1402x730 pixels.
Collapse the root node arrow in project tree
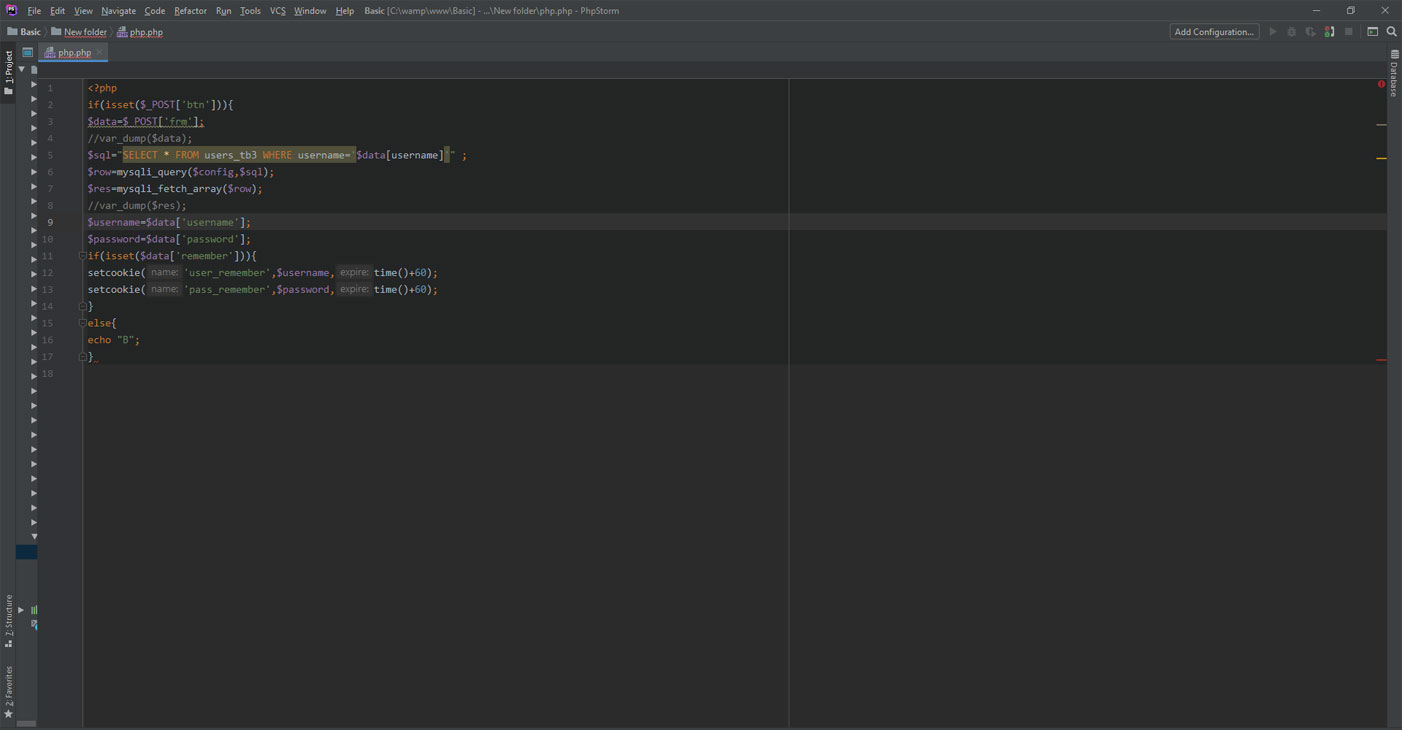[x=21, y=70]
